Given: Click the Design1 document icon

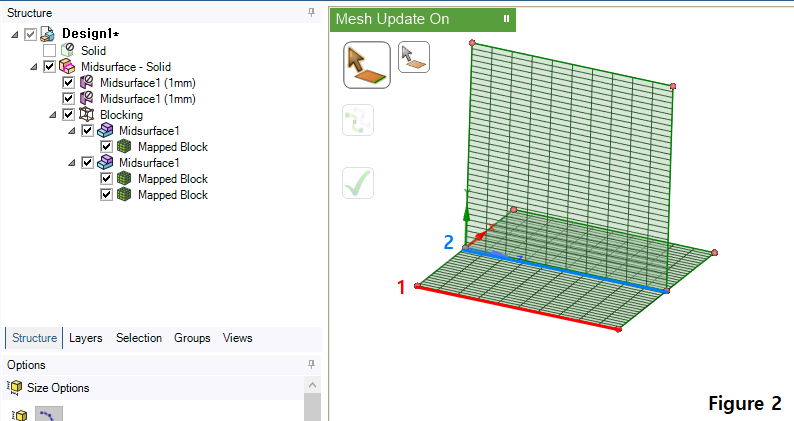Looking at the screenshot, I should click(x=48, y=34).
